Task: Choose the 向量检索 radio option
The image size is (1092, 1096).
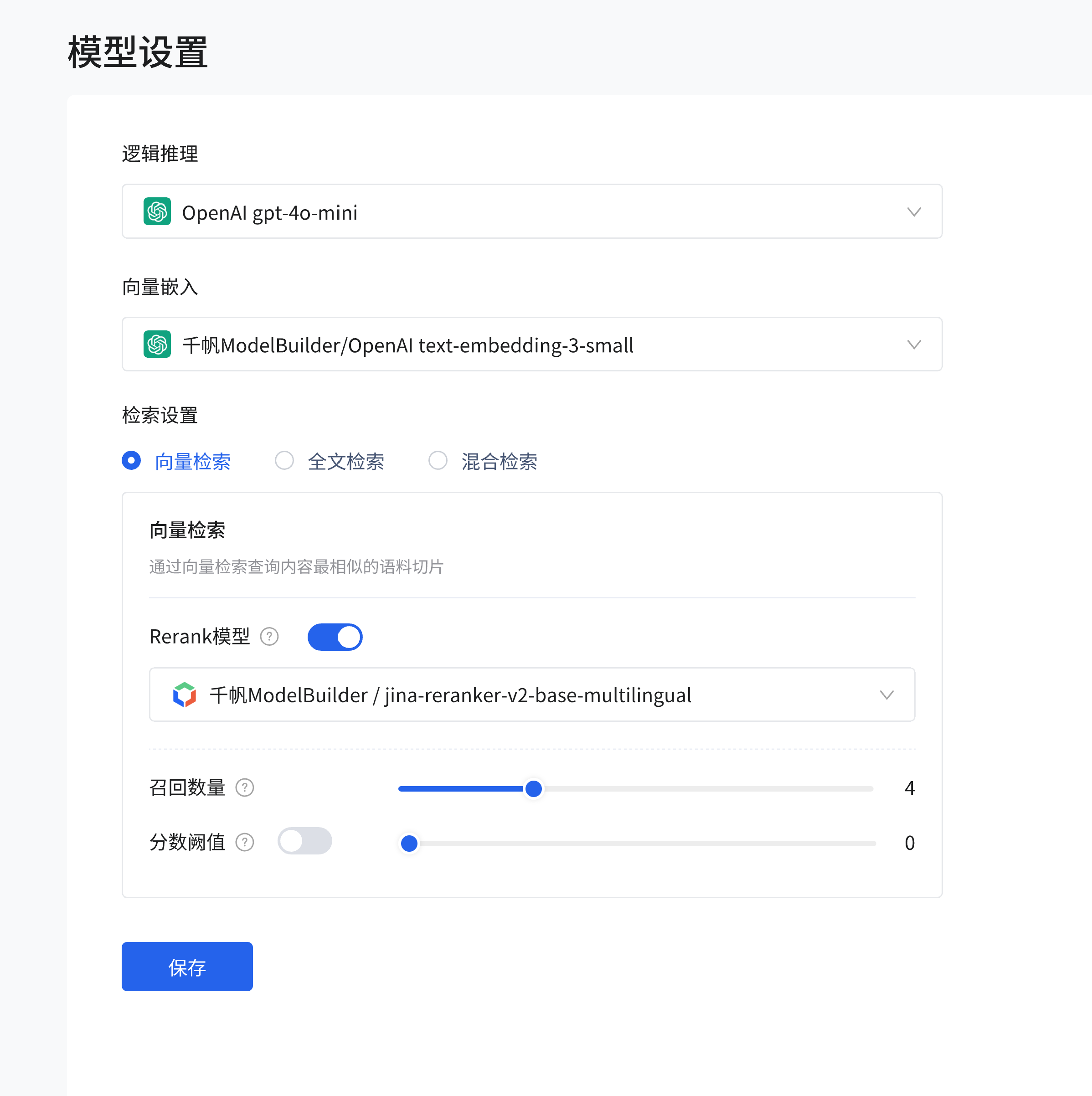Action: point(131,460)
